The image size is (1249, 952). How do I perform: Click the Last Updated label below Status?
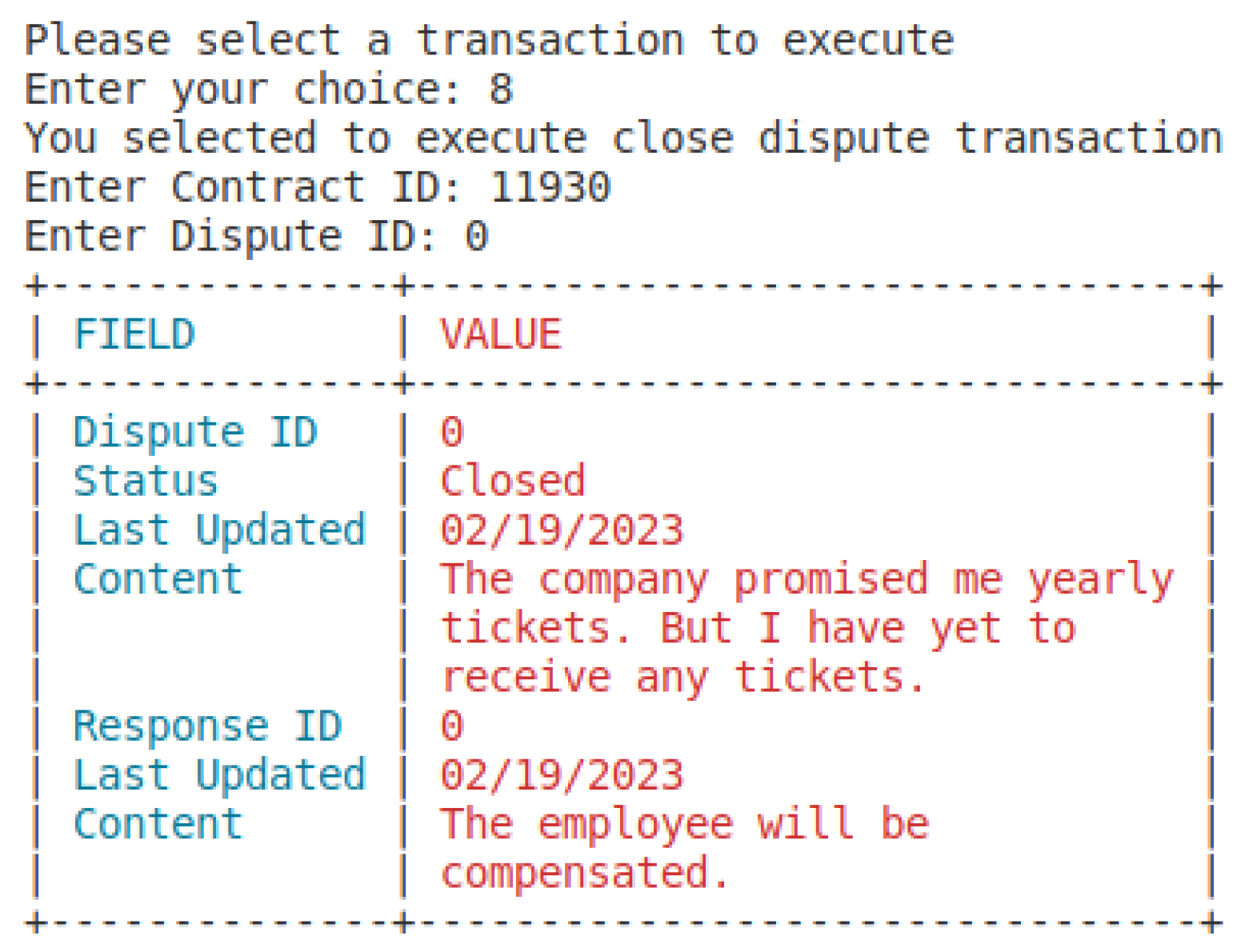pyautogui.click(x=219, y=530)
